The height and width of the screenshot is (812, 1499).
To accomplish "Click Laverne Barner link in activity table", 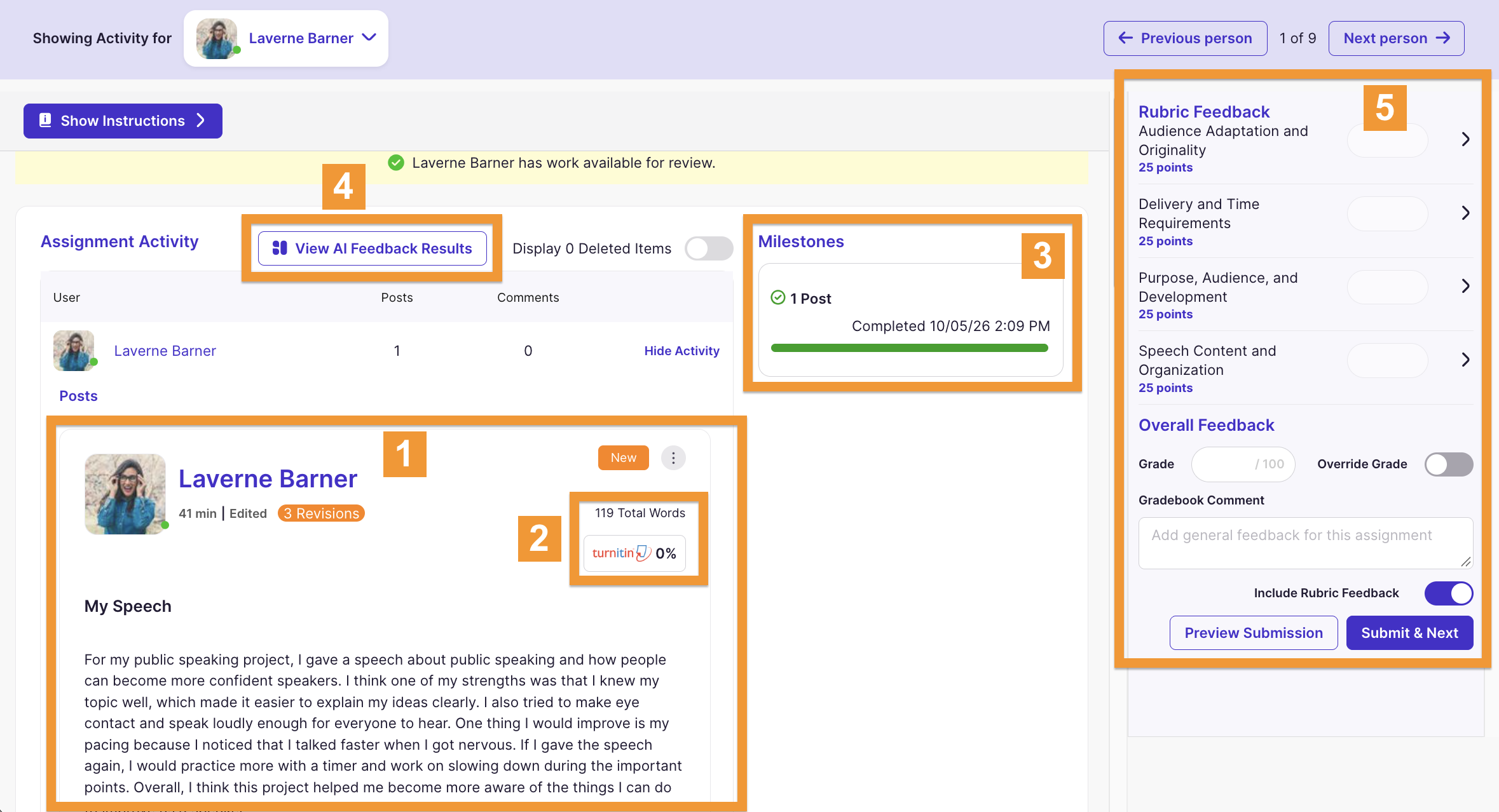I will [165, 351].
